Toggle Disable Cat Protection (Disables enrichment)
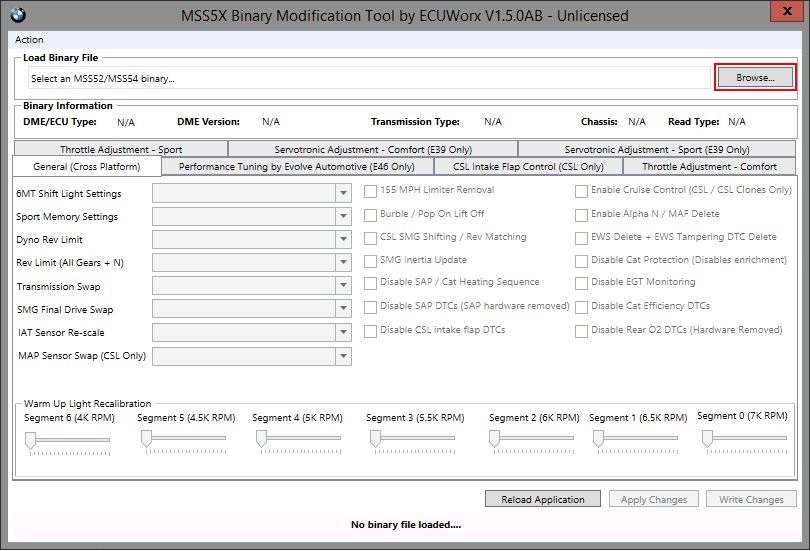Viewport: 810px width, 551px height. 581,261
